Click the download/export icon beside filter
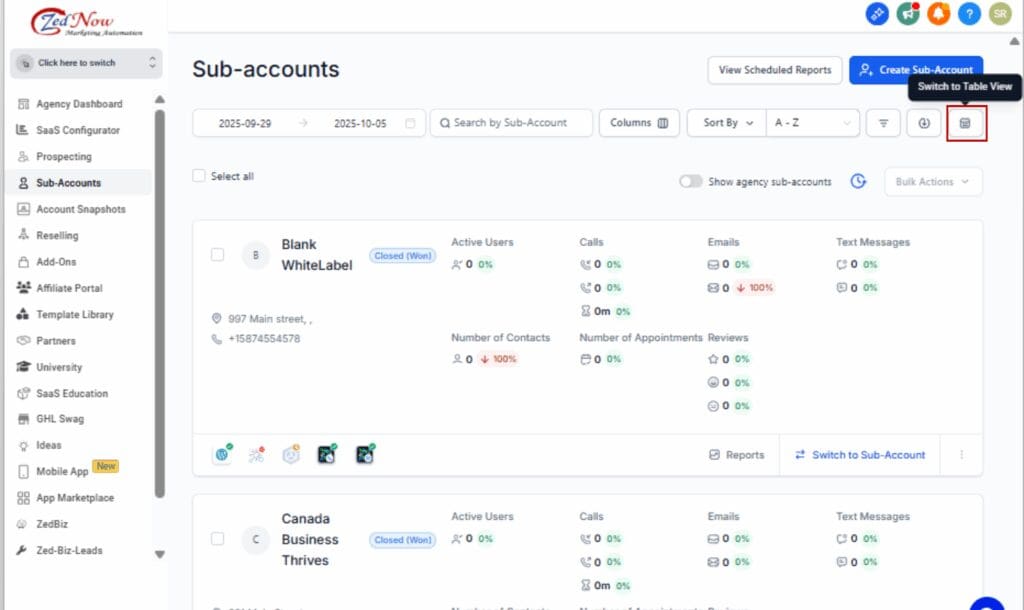This screenshot has height=610, width=1024. pos(924,123)
